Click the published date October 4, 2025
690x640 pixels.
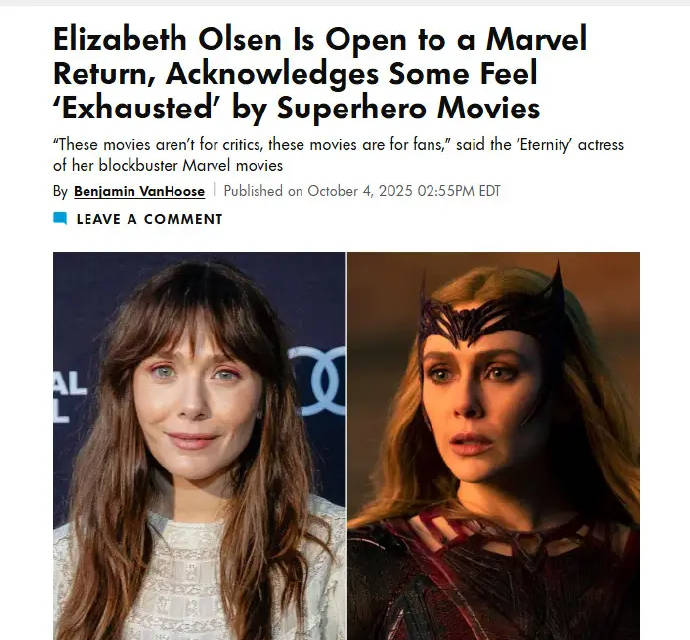click(360, 191)
